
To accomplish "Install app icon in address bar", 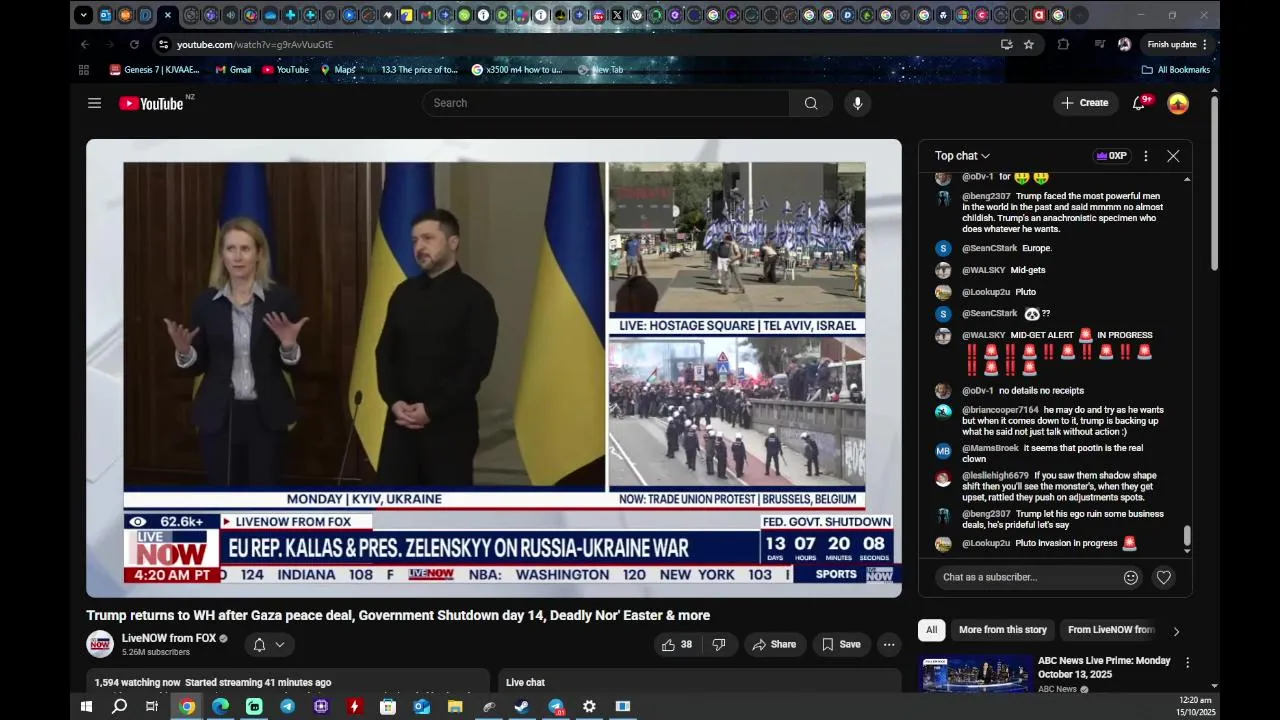I will 1006,44.
